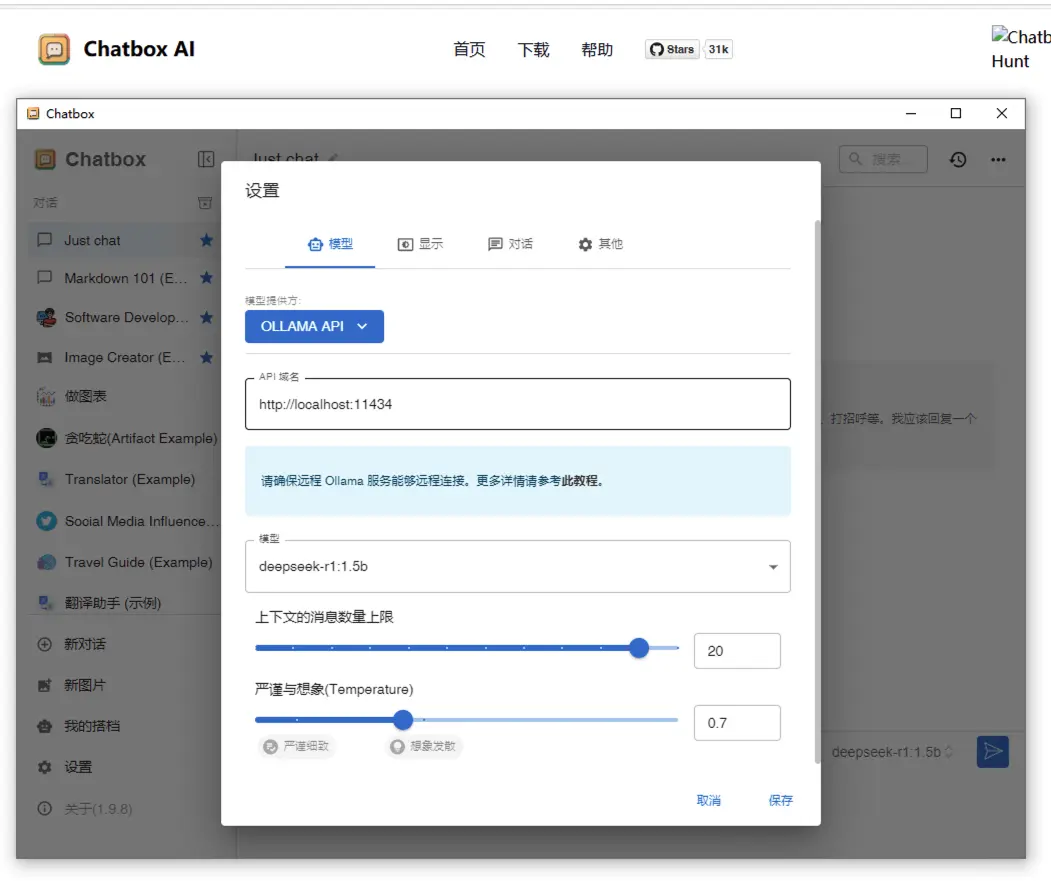Click the archive icon beside 对话 label
This screenshot has height=881, width=1051.
[x=205, y=202]
